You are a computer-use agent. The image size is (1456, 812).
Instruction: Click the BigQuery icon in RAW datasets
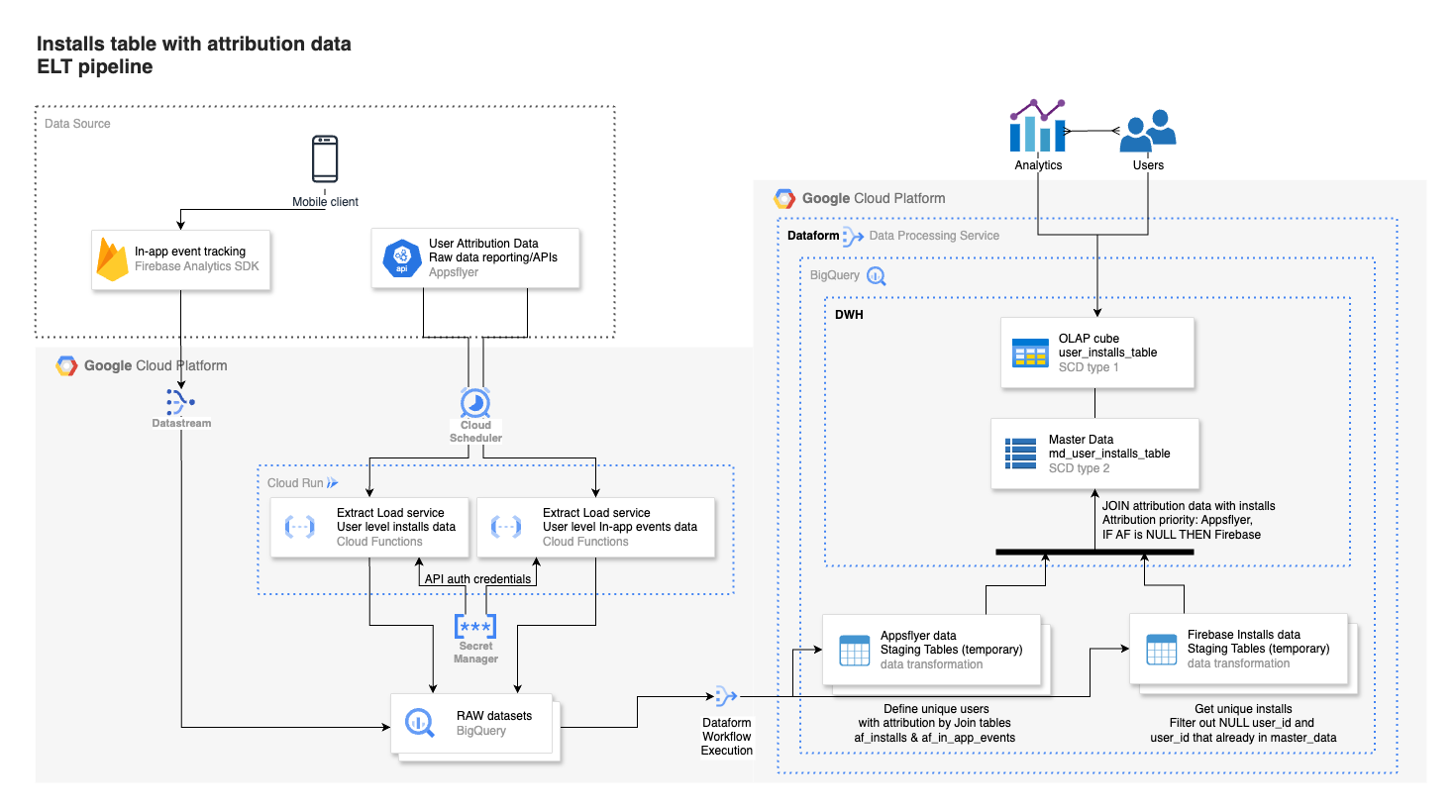click(x=419, y=724)
